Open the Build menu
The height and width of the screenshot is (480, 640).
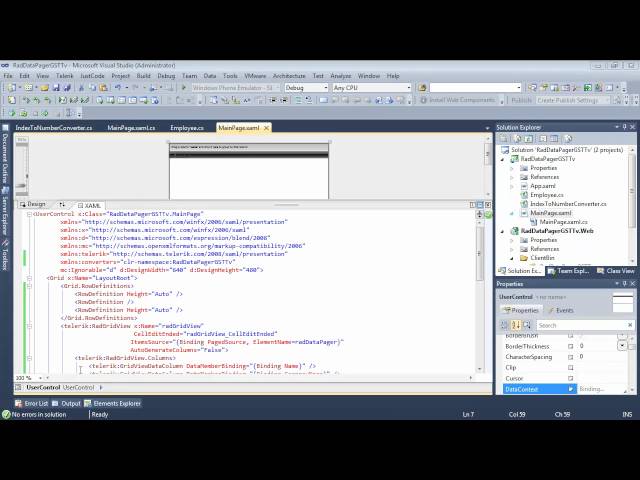tap(143, 76)
